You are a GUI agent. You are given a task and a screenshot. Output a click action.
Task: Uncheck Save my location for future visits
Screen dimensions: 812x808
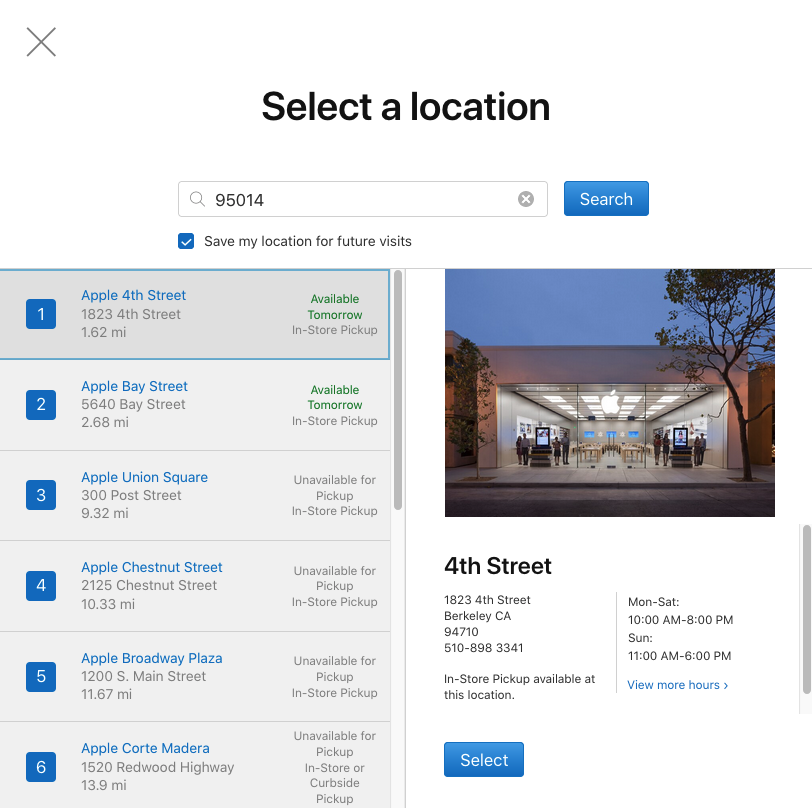[186, 241]
